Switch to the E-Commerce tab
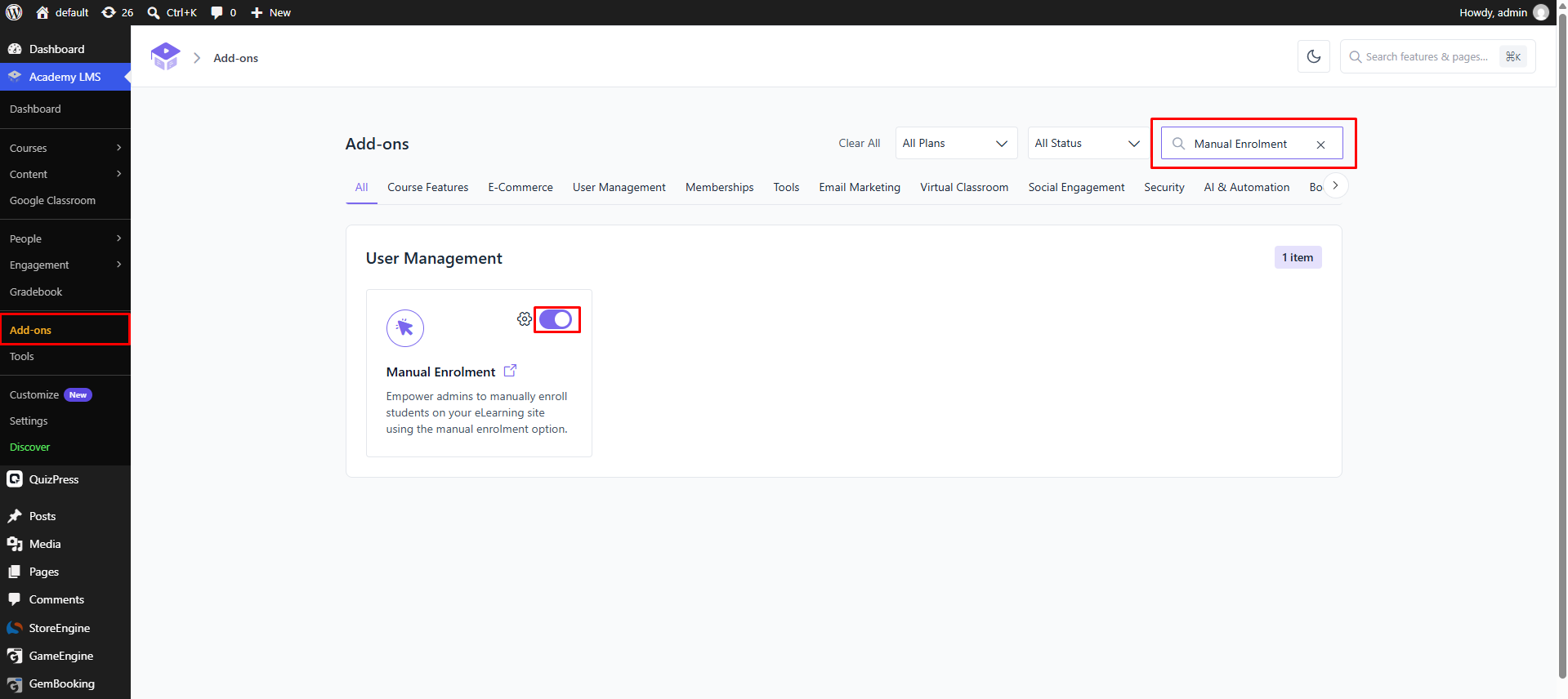This screenshot has width=1568, height=699. 520,187
